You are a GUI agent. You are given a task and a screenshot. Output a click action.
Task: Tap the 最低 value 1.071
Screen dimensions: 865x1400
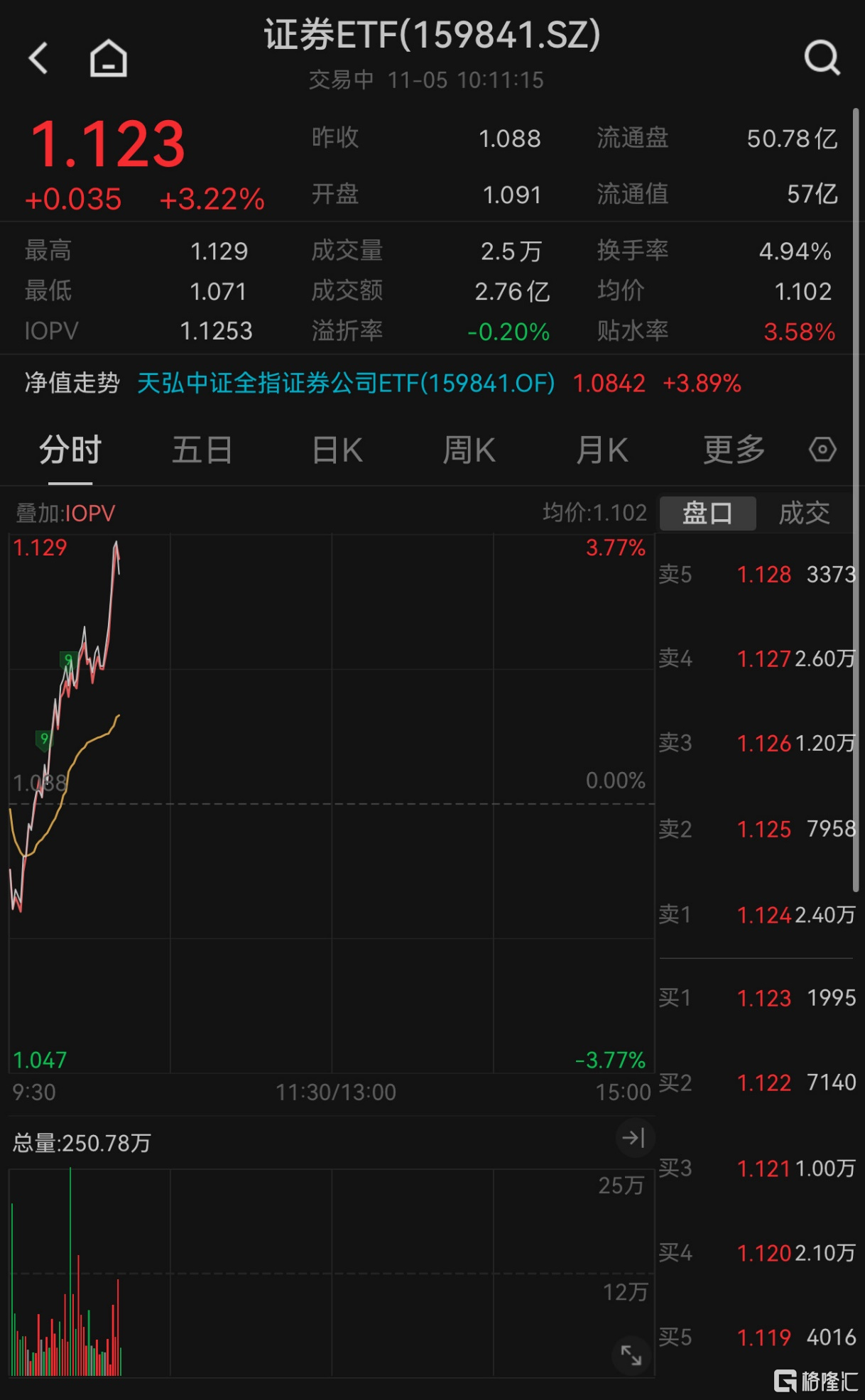point(218,291)
